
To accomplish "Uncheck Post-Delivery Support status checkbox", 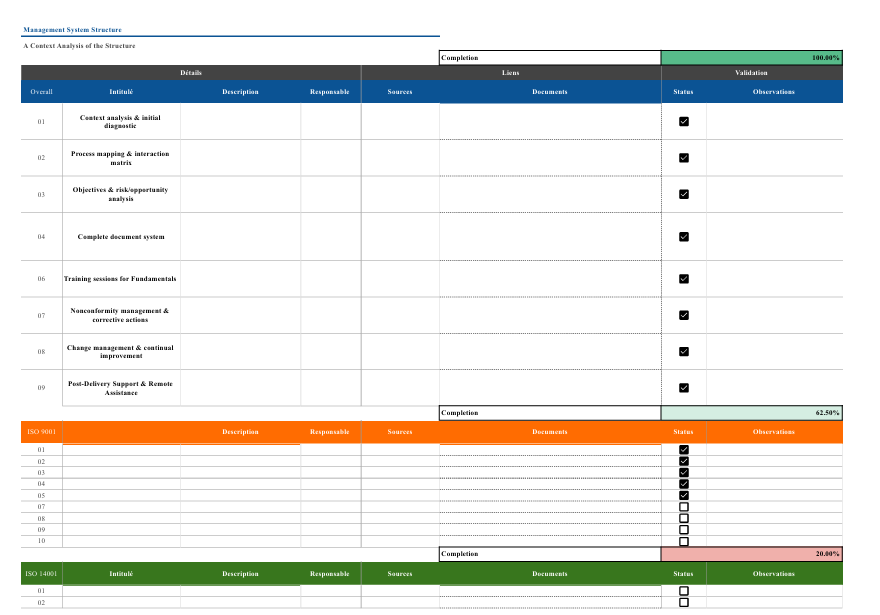I will 684,388.
